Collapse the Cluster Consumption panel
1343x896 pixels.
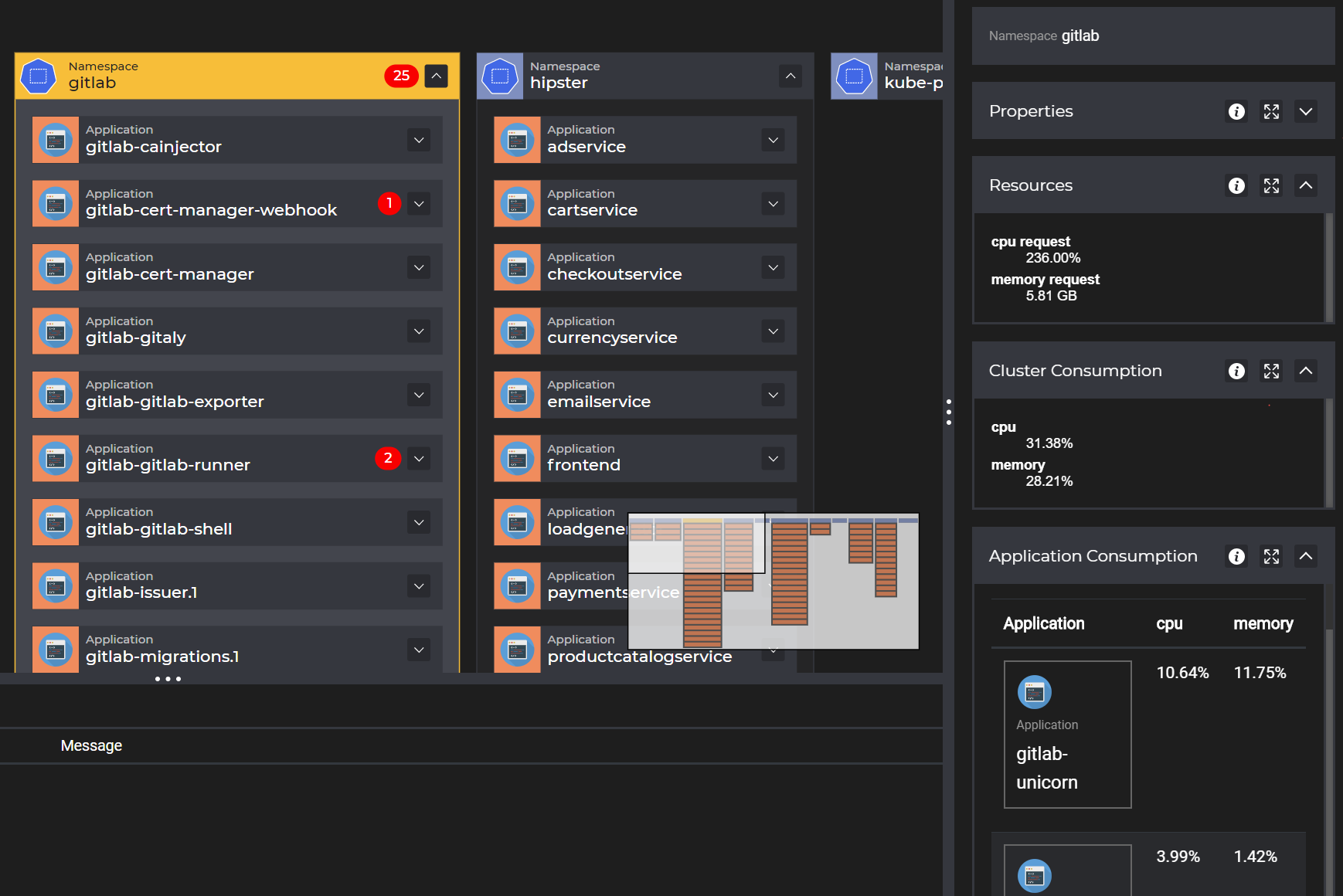point(1306,371)
